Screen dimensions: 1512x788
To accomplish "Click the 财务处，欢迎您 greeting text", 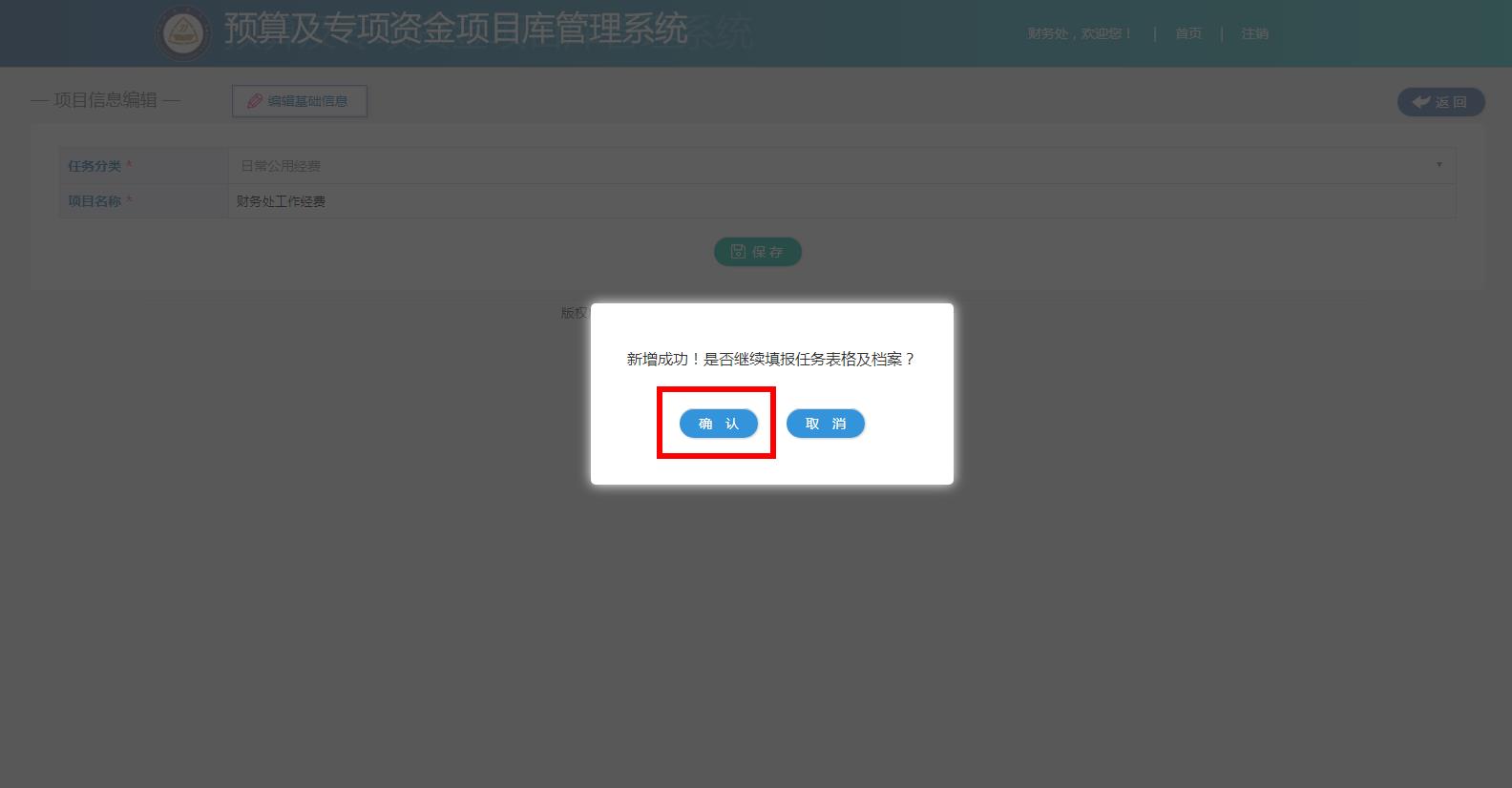I will point(1080,33).
